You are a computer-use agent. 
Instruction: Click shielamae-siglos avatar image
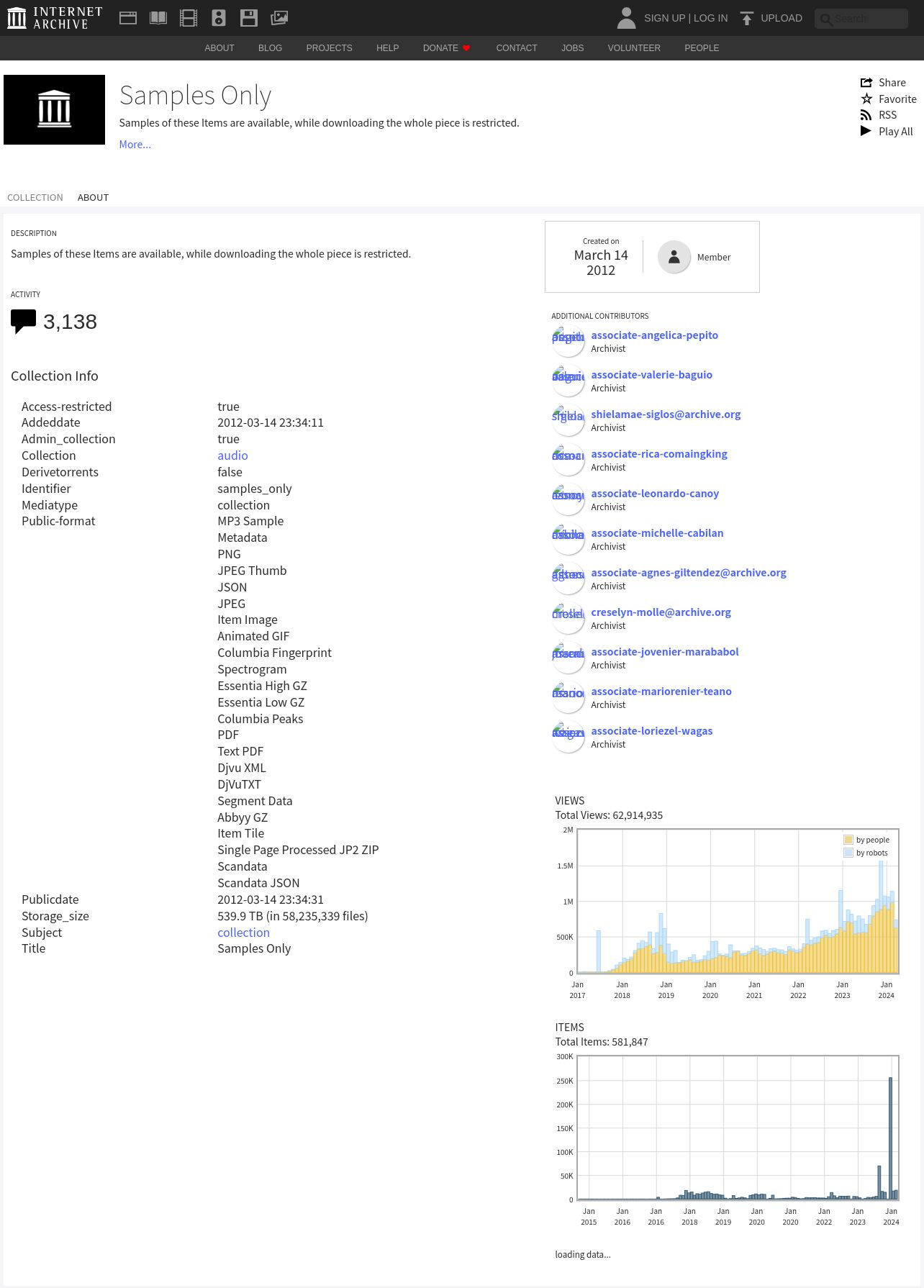coord(568,420)
